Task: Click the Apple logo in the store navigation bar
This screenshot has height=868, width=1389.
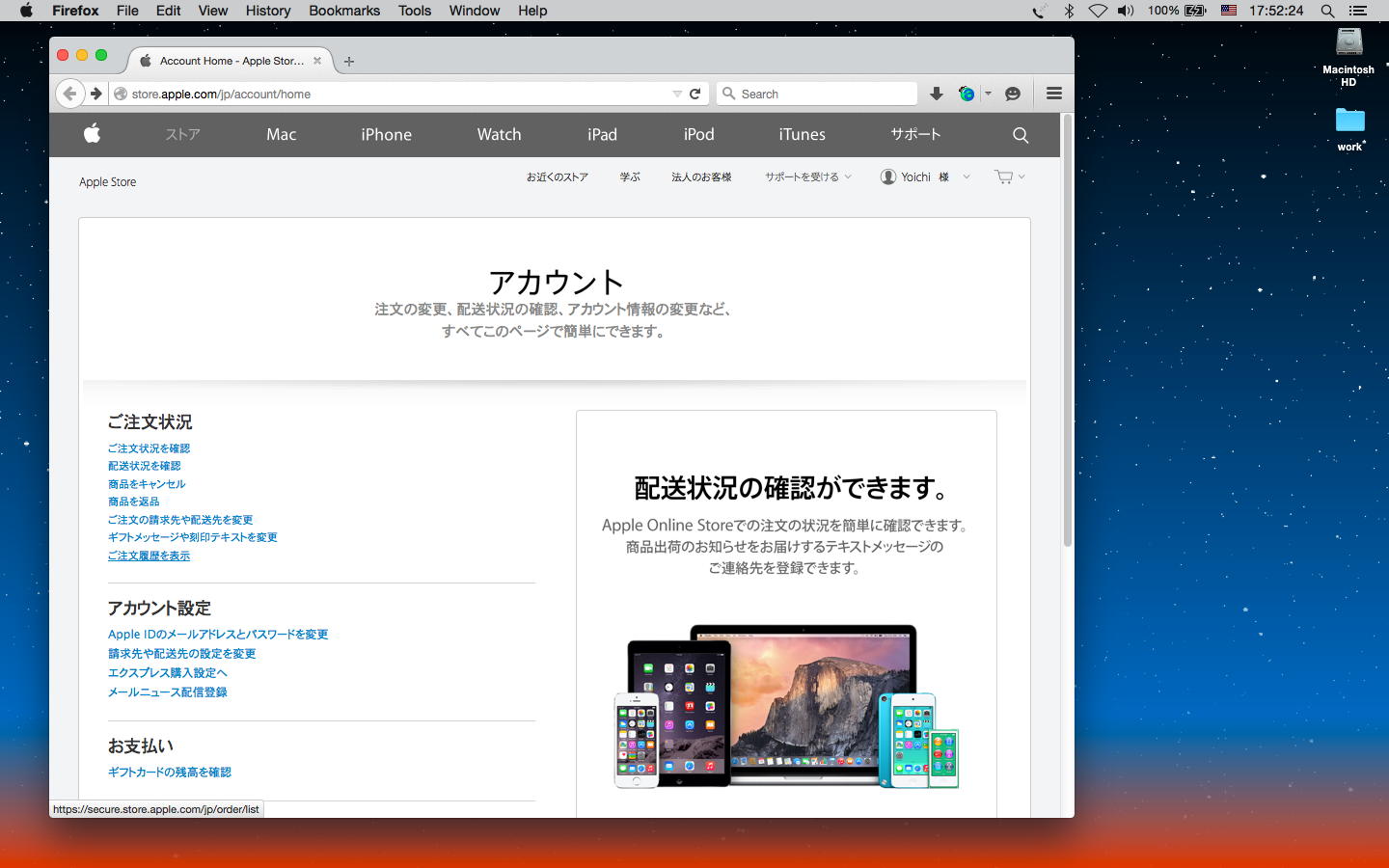Action: [93, 134]
